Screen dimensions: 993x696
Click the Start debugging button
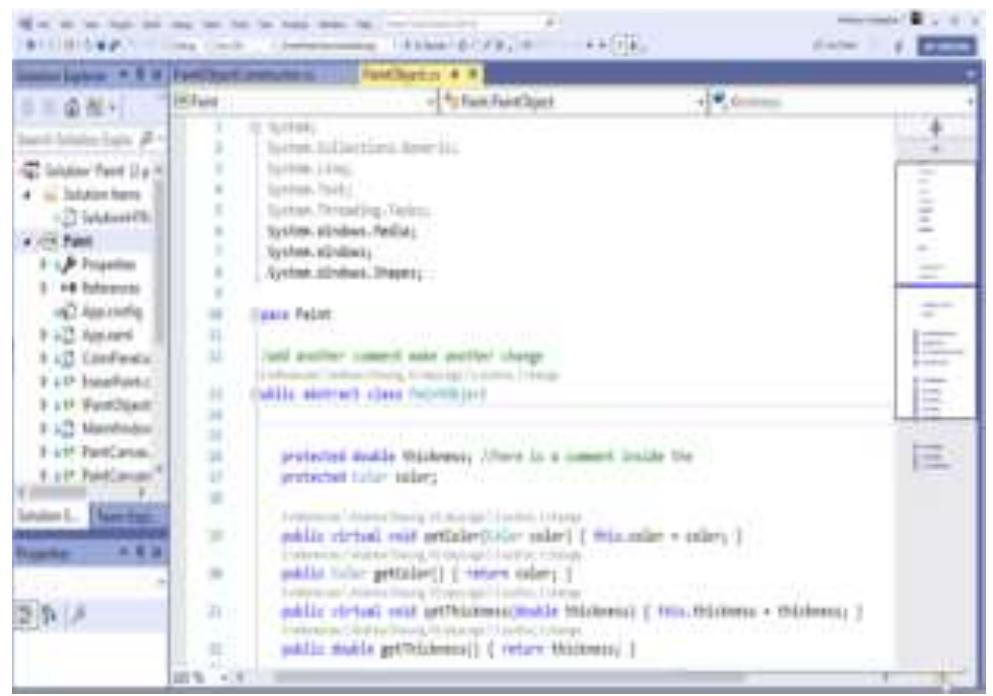[426, 46]
